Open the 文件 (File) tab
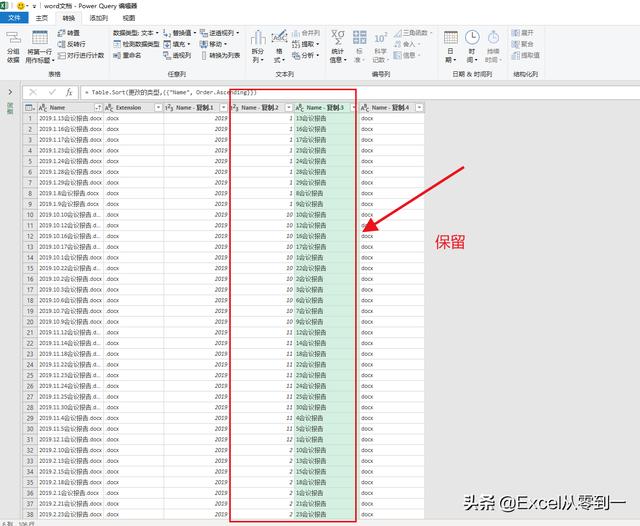 (x=14, y=18)
